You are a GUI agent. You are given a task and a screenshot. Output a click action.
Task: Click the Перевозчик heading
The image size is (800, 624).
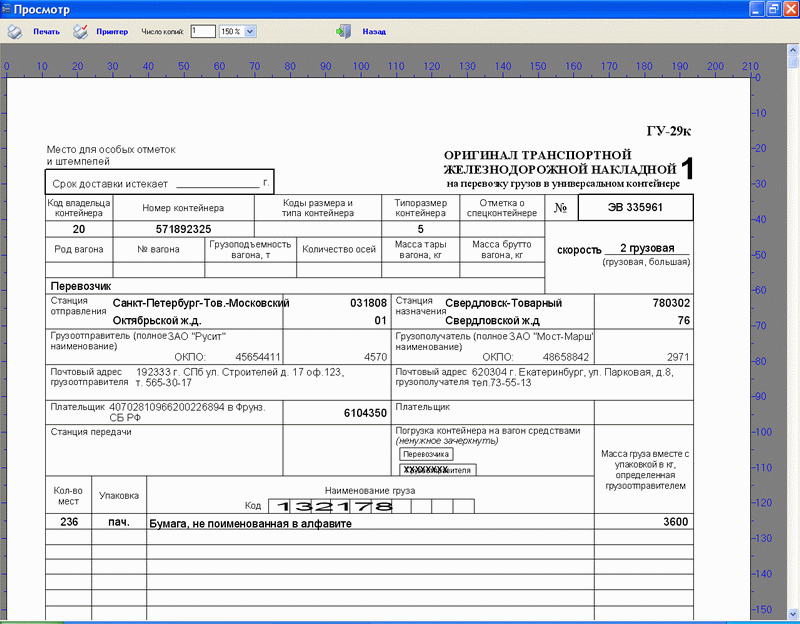81,286
